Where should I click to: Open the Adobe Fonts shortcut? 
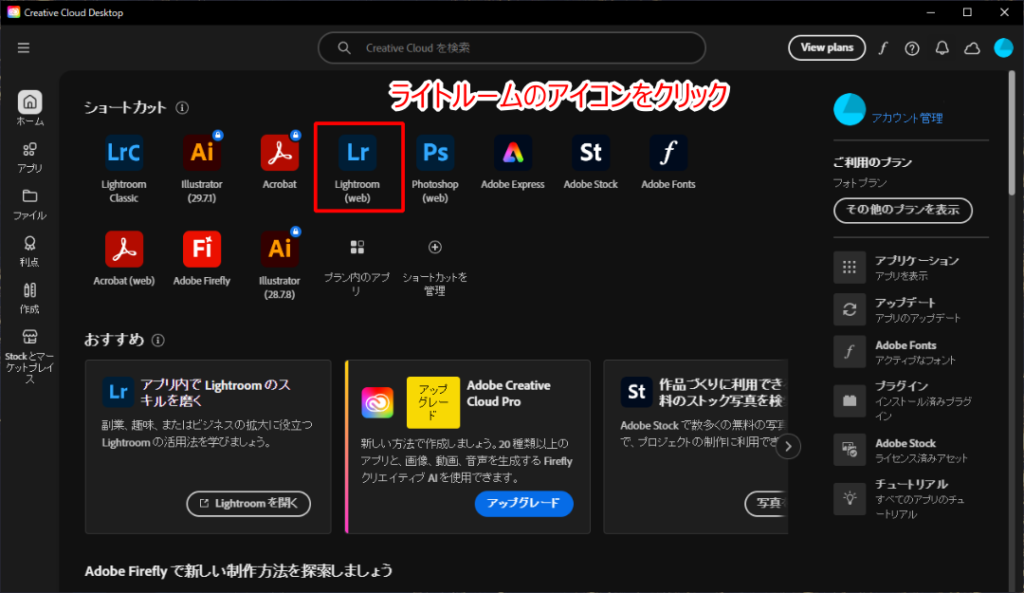[x=668, y=162]
